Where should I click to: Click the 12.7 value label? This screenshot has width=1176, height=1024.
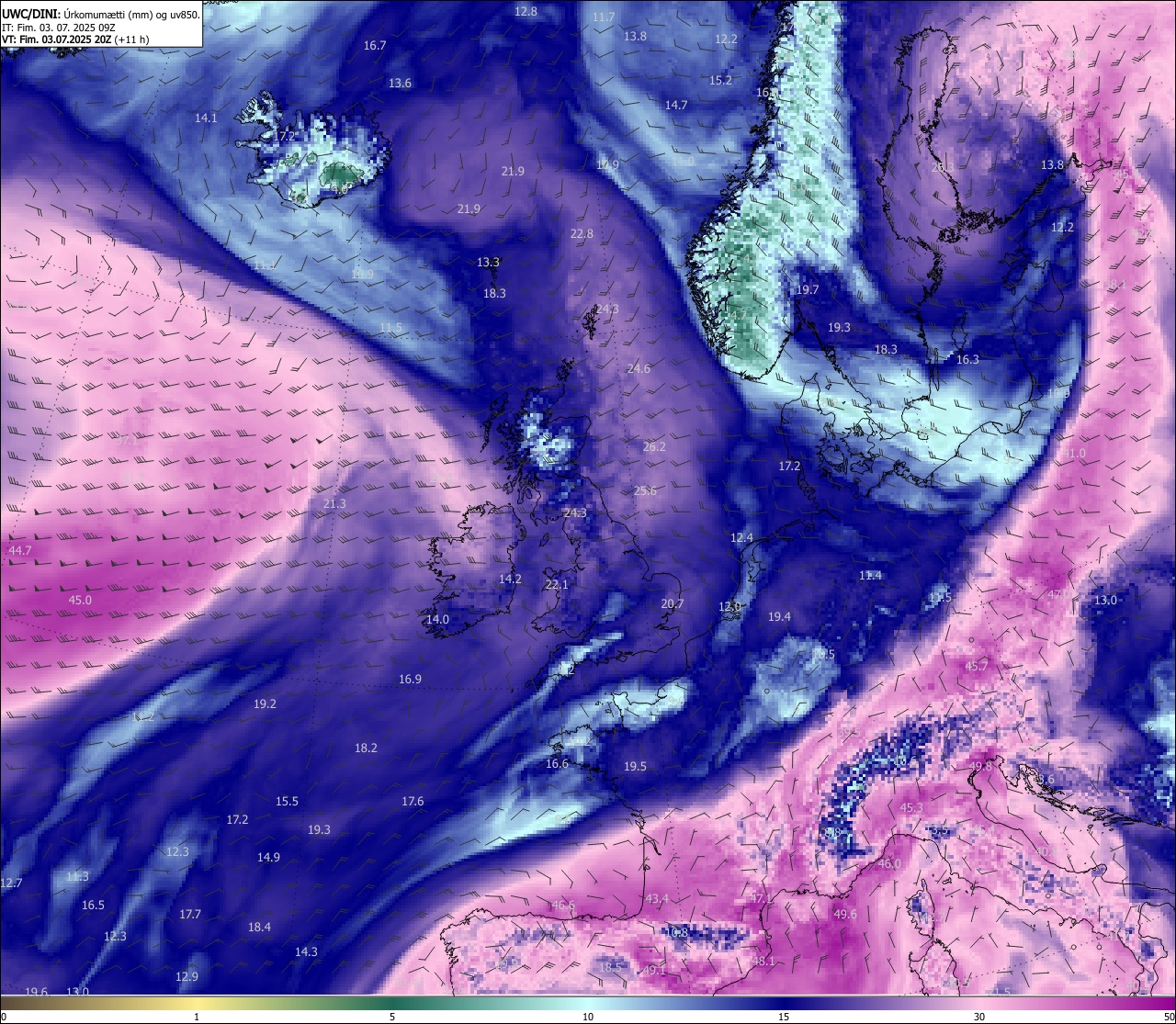point(10,883)
